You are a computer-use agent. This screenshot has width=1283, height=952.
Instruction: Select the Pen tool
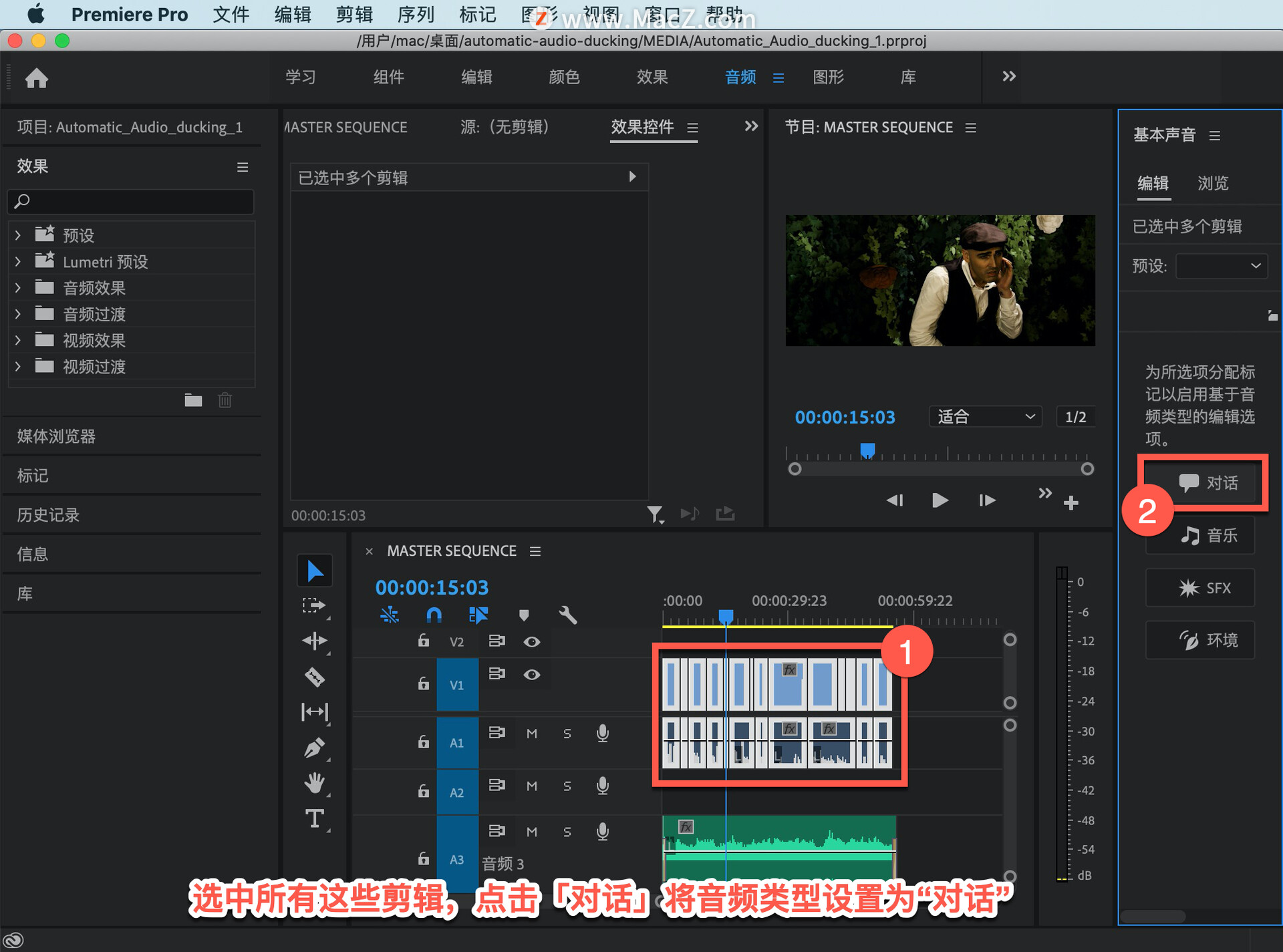point(314,748)
